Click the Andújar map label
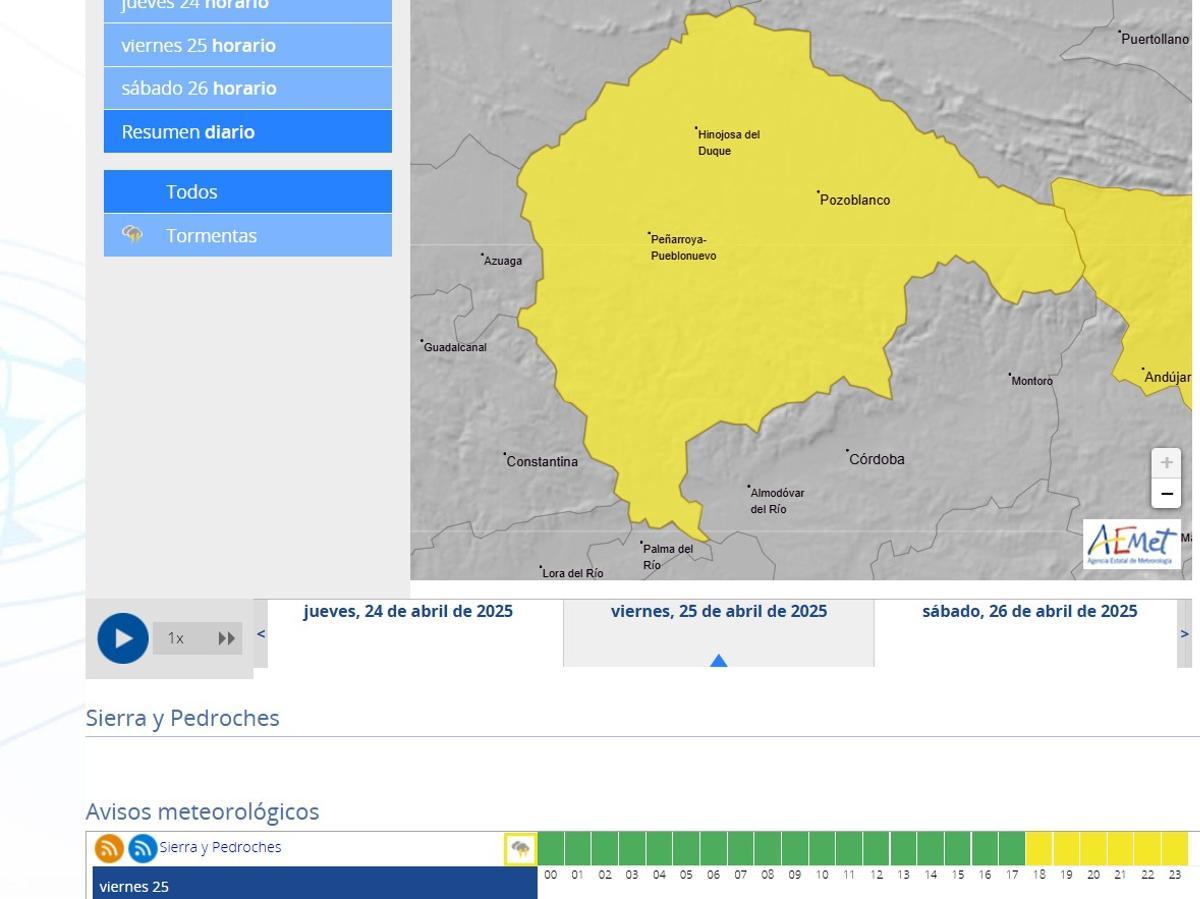 pyautogui.click(x=1167, y=377)
